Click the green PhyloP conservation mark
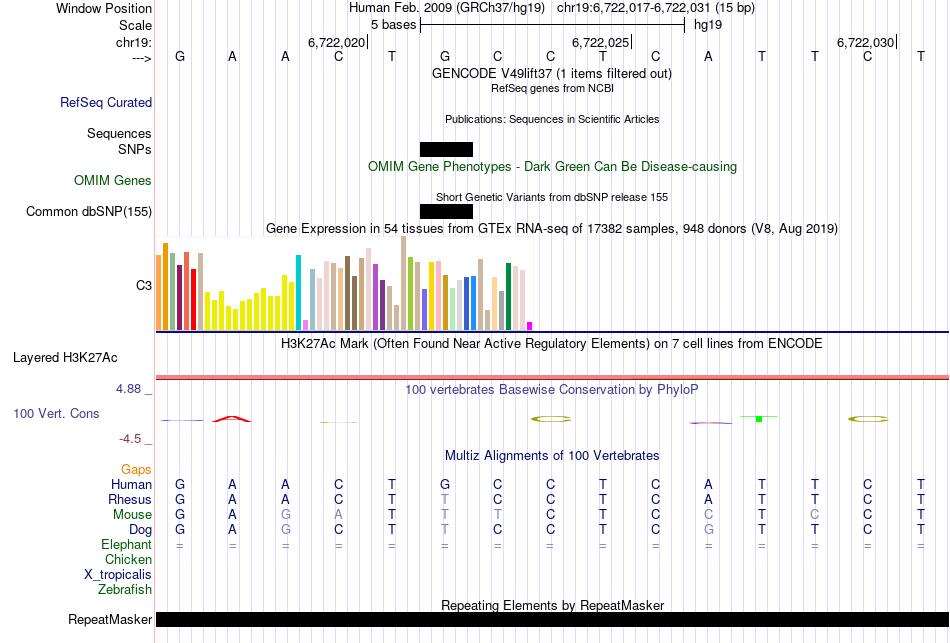This screenshot has height=643, width=950. pyautogui.click(x=759, y=418)
